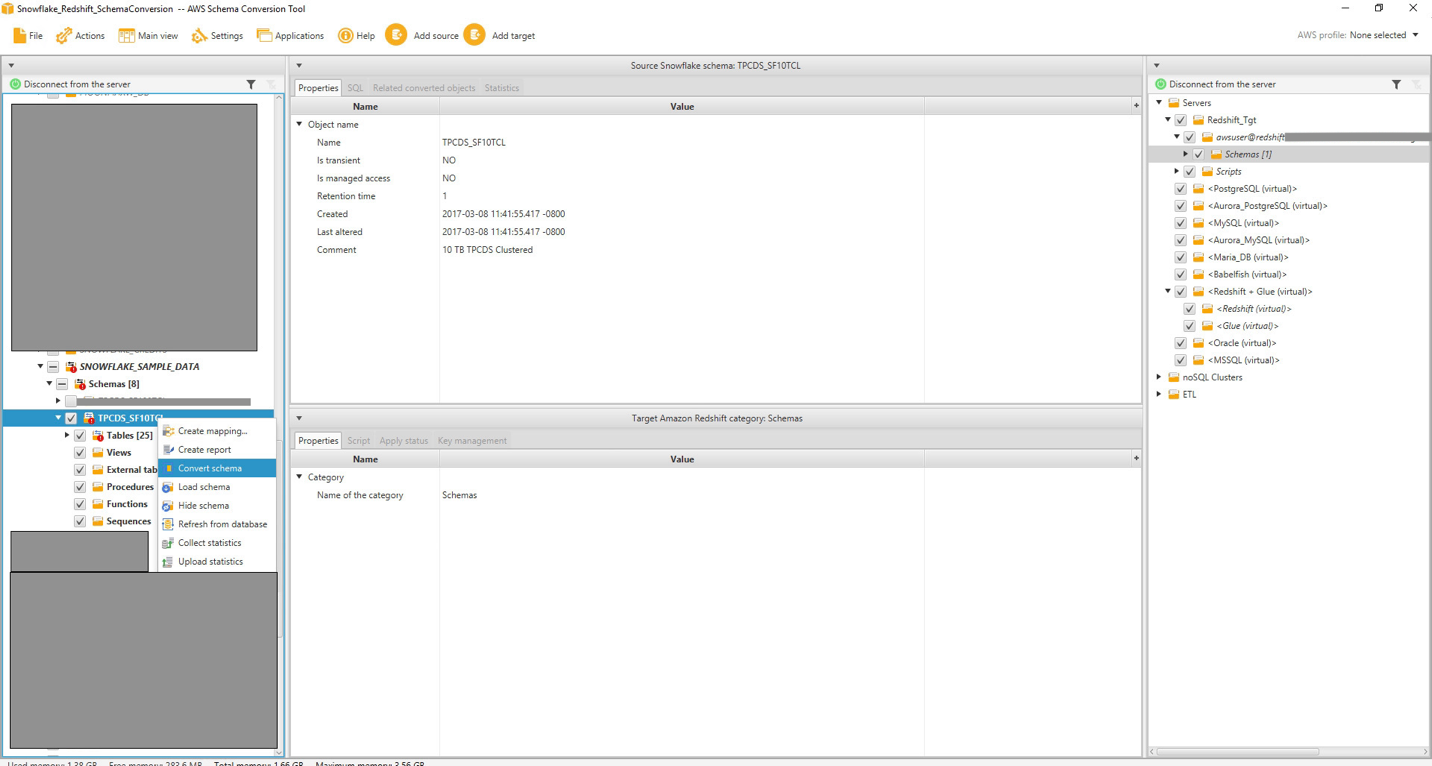Expand the Scripts node
The height and width of the screenshot is (766, 1432).
1176,171
